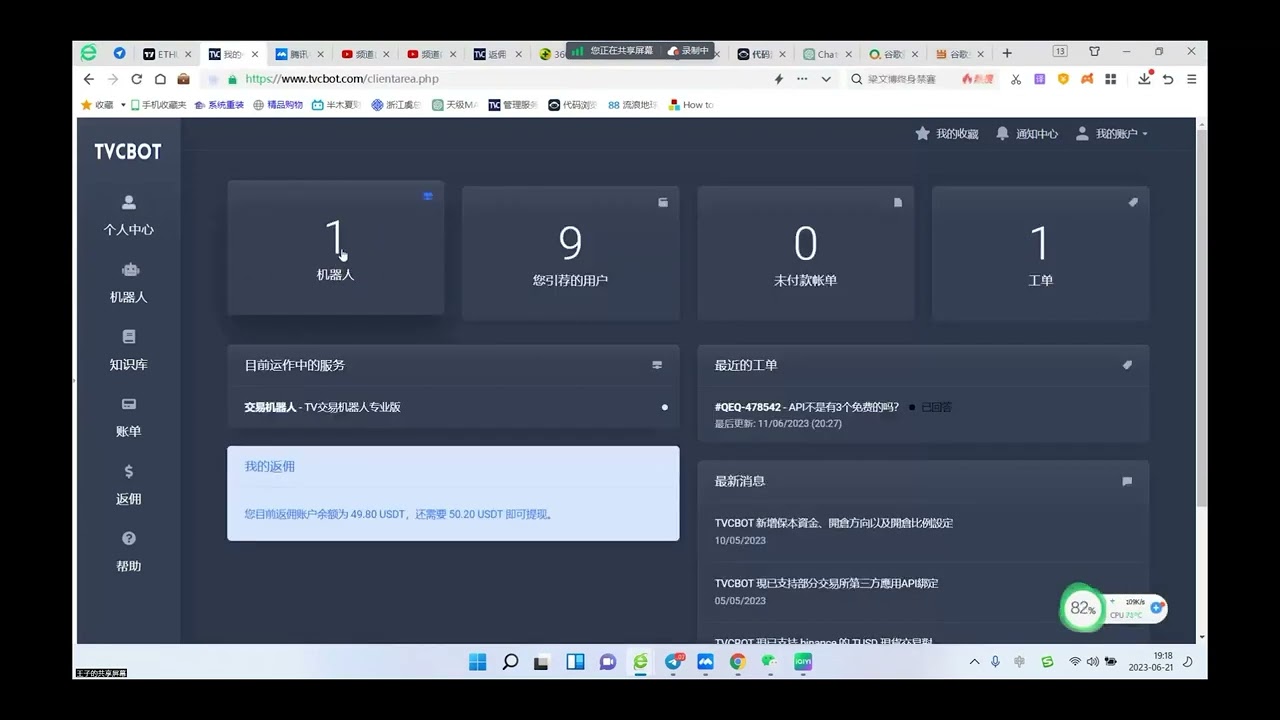The width and height of the screenshot is (1280, 720).
Task: Click the browser forward arrow
Action: click(x=112, y=79)
